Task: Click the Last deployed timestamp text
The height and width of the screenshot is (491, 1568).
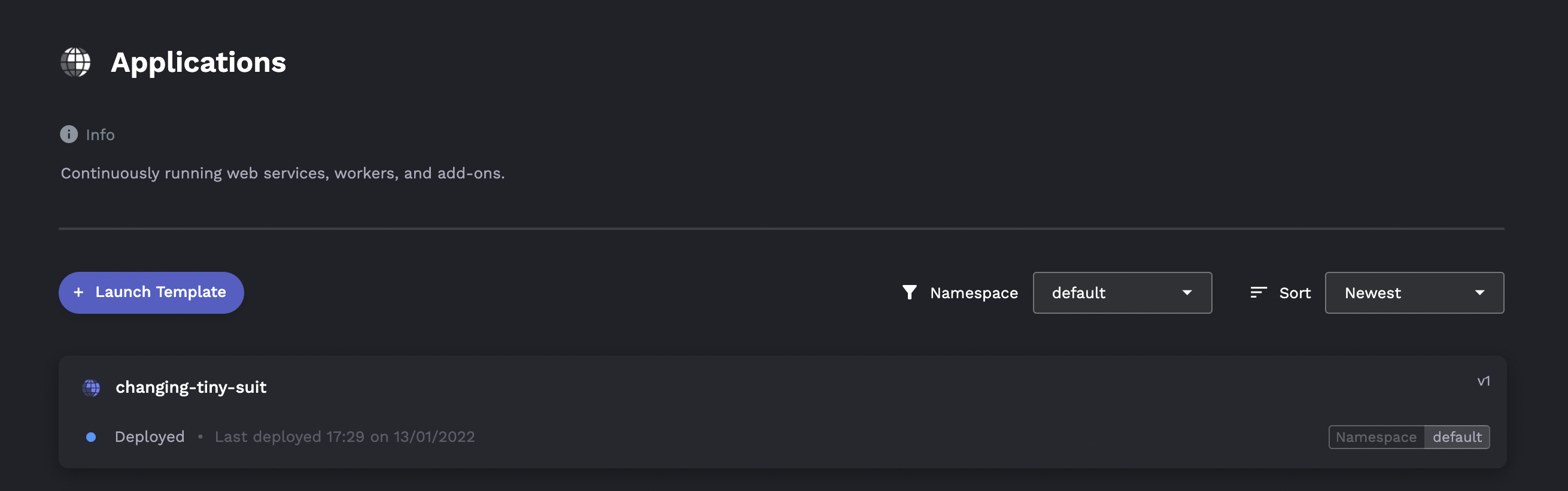Action: click(345, 437)
